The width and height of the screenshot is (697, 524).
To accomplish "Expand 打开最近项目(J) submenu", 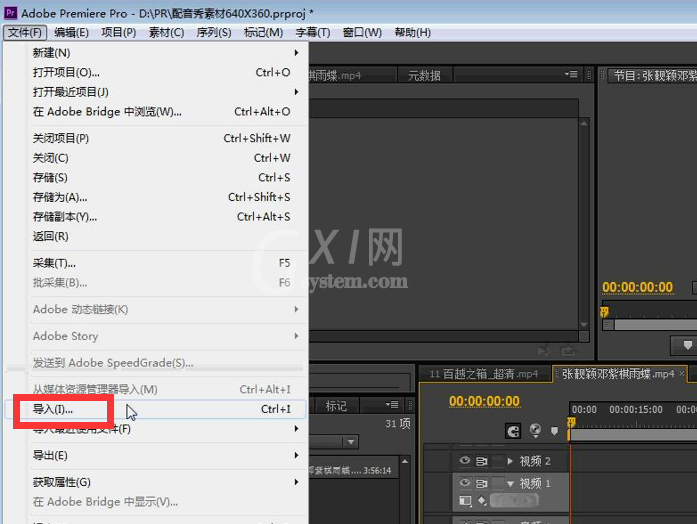I will [296, 92].
